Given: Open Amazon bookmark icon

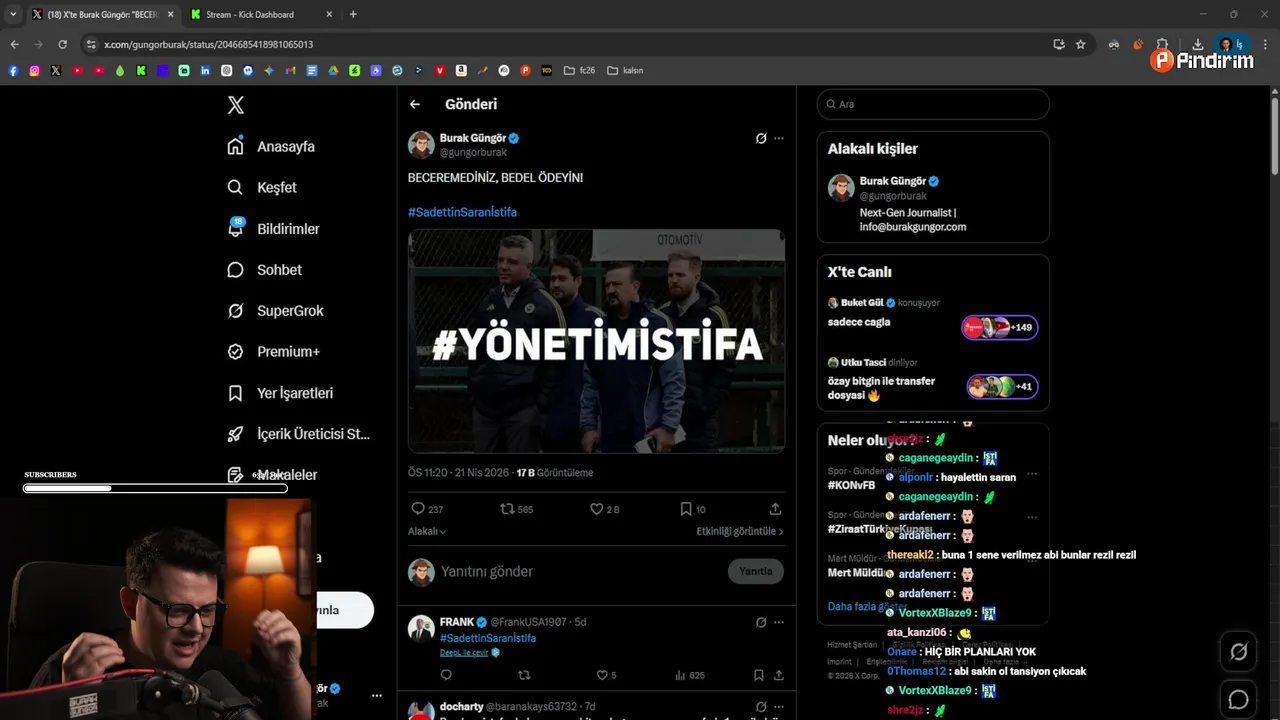Looking at the screenshot, I should pyautogui.click(x=461, y=71).
